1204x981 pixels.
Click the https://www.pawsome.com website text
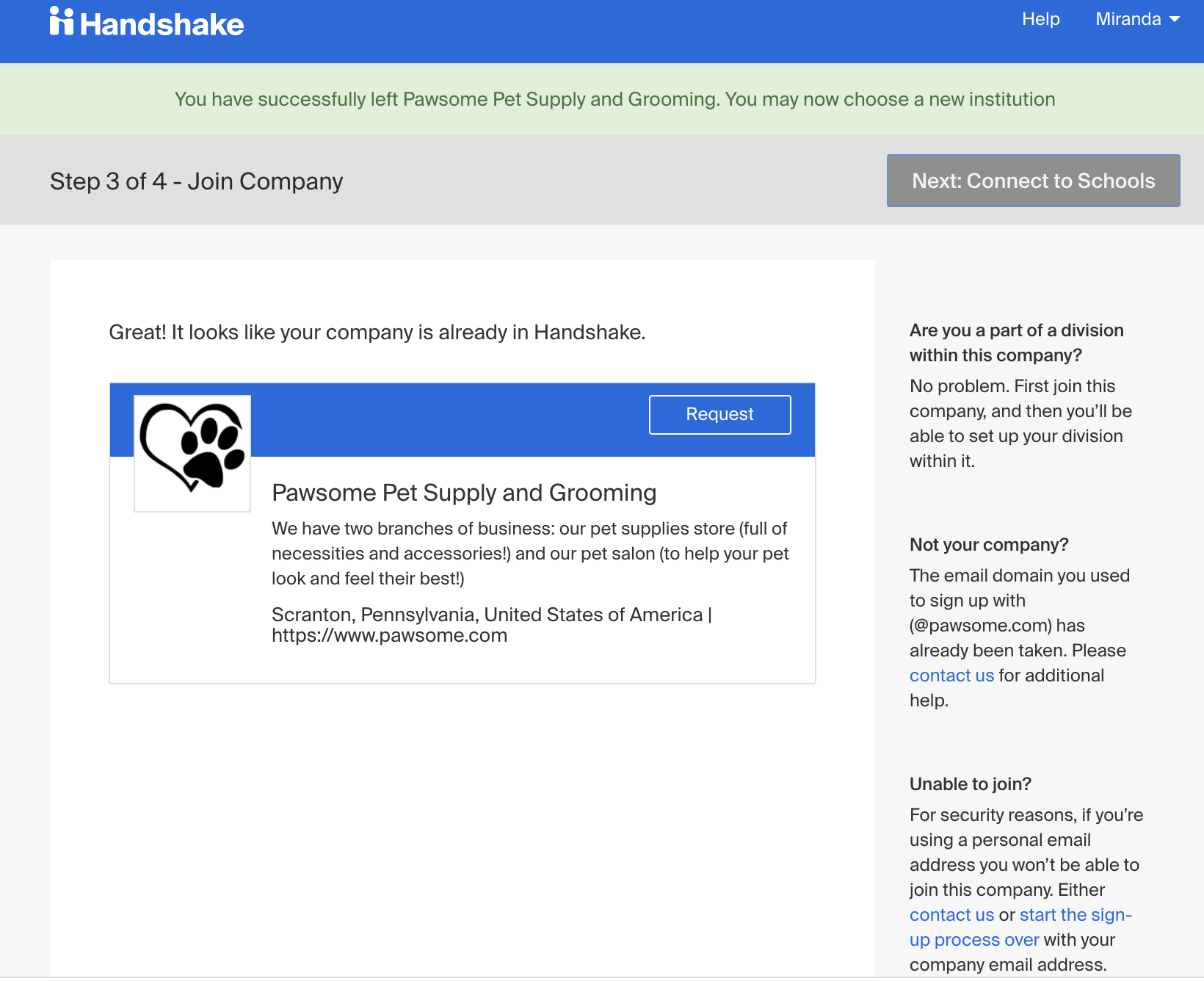coord(389,636)
